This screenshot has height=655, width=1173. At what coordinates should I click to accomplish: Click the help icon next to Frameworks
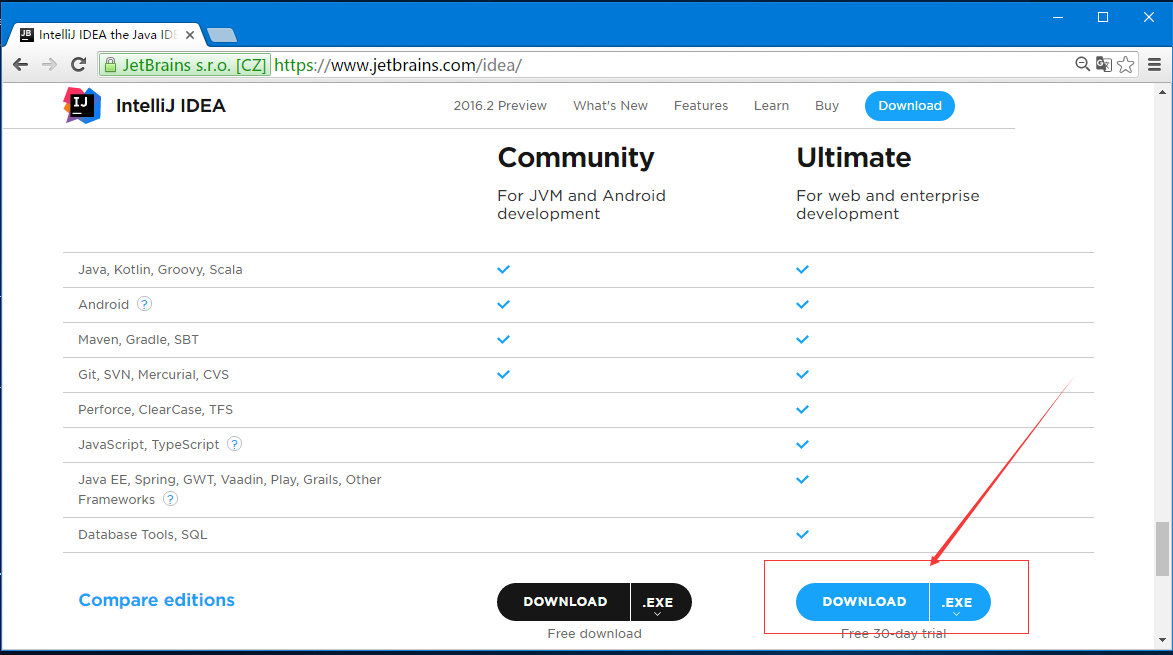pos(171,499)
